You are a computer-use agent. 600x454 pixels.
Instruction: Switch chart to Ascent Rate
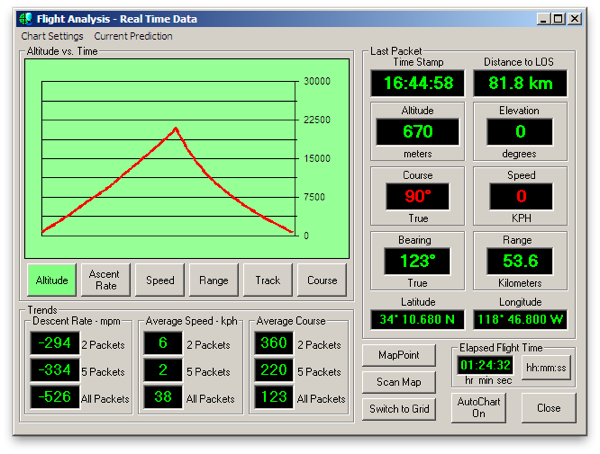click(x=104, y=281)
